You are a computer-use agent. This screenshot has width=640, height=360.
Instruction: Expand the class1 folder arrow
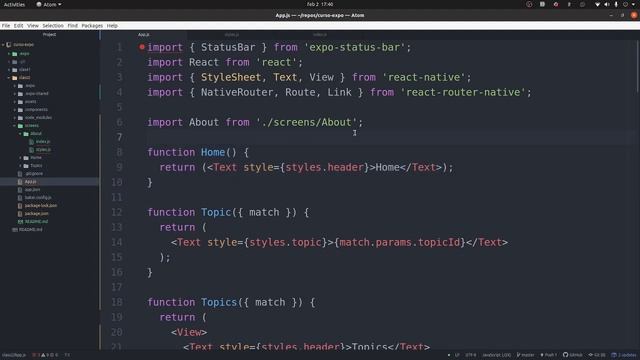(9, 69)
